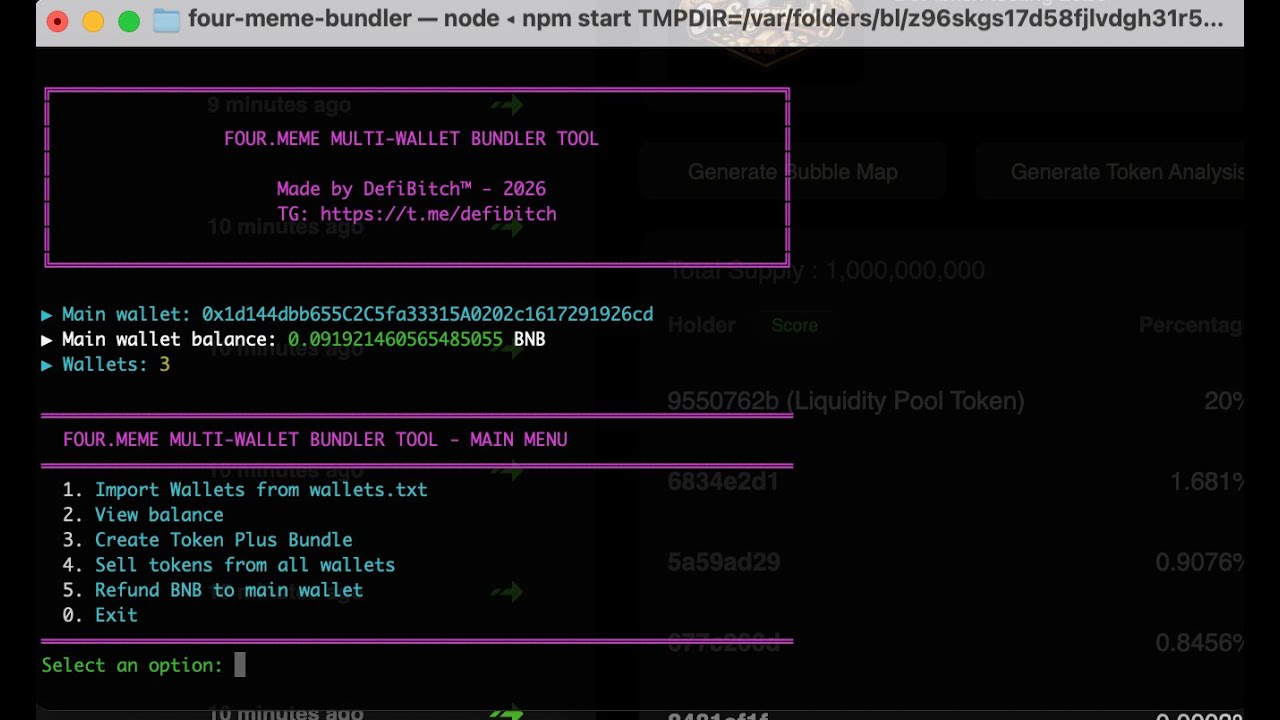Click menu option 0 Exit
This screenshot has width=1280, height=720.
100,614
